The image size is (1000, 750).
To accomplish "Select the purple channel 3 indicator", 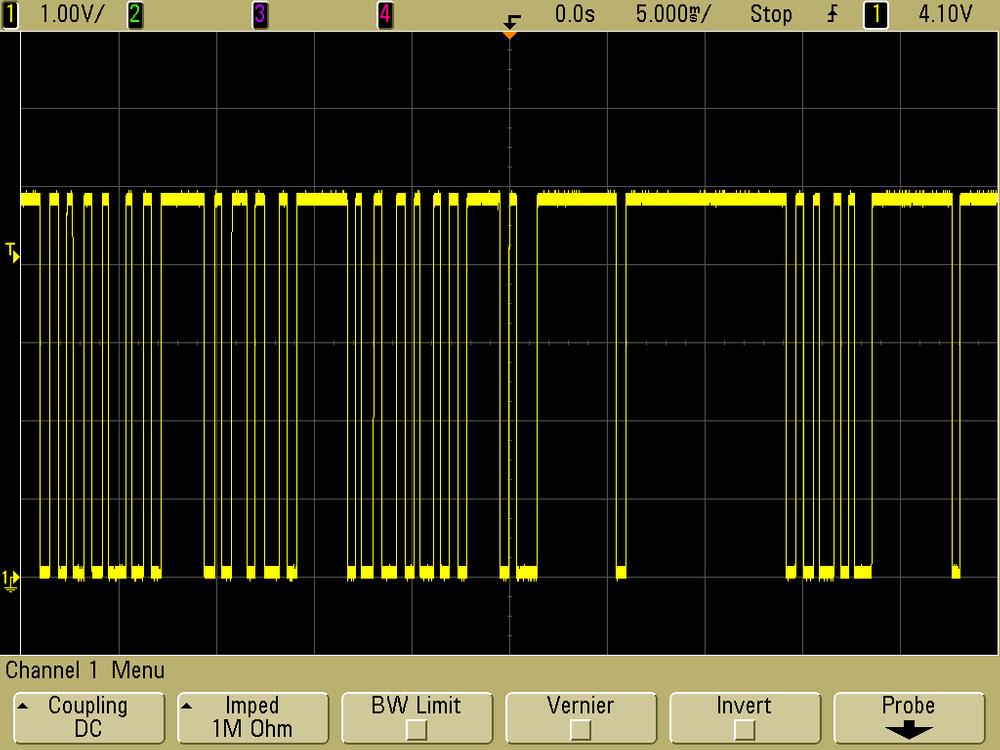I will pyautogui.click(x=260, y=14).
